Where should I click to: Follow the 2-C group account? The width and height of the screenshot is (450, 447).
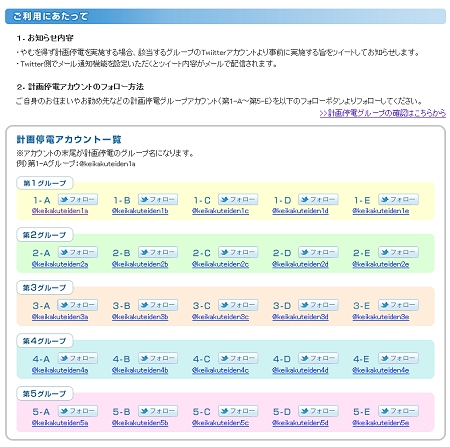click(x=238, y=252)
